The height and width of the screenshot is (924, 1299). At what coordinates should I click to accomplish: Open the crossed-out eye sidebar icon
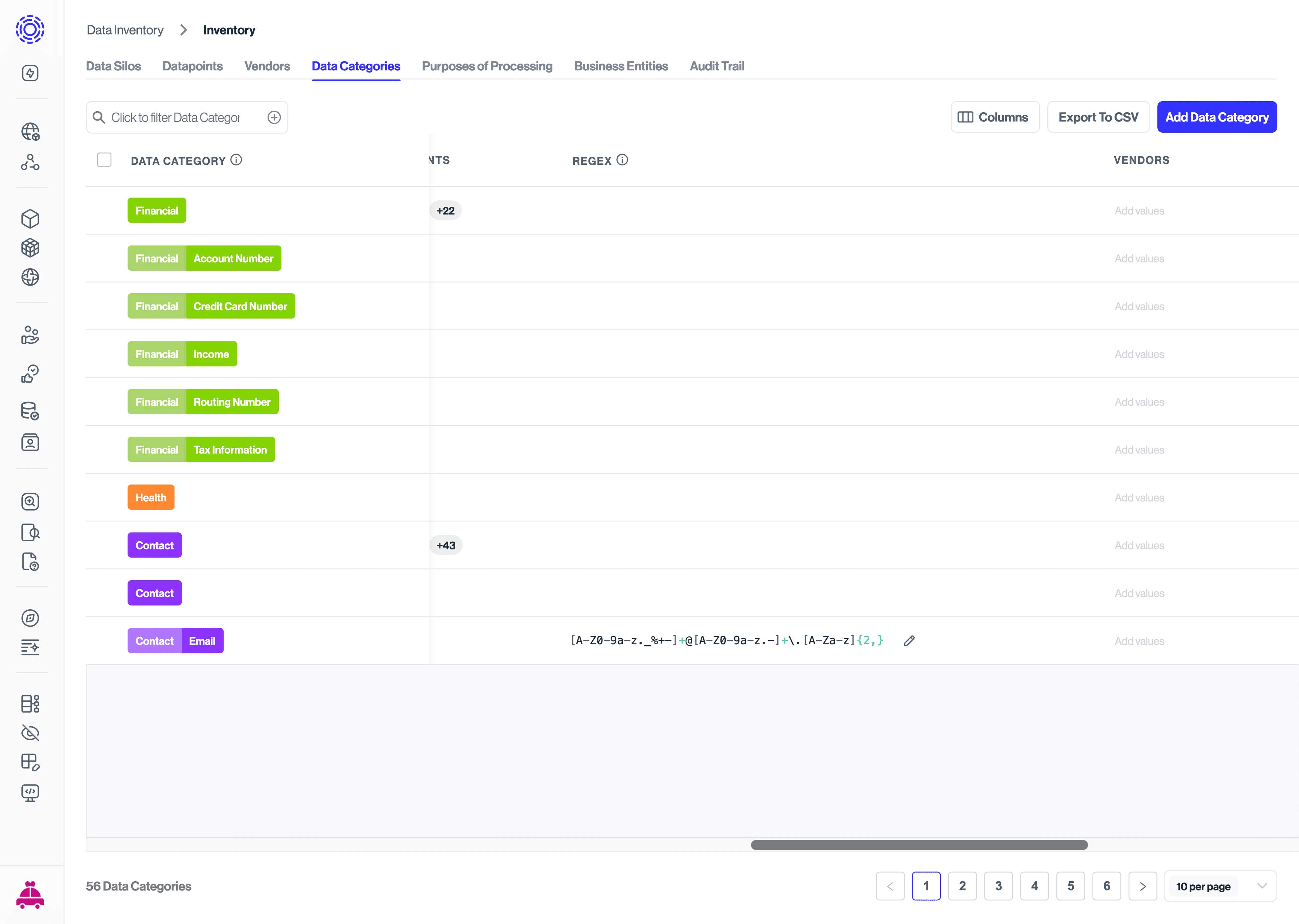30,733
